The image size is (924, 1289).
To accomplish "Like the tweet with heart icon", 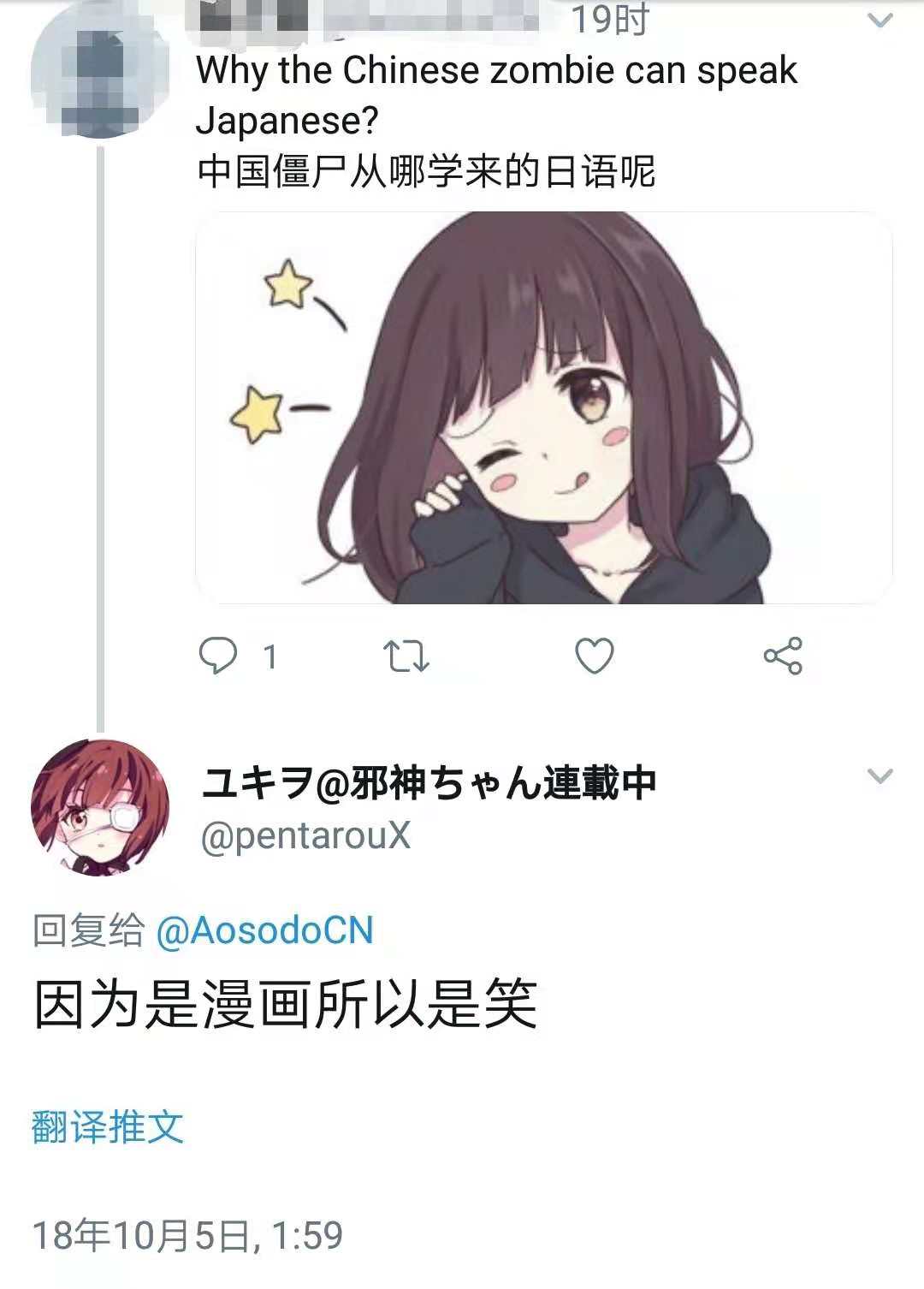I will (x=594, y=656).
